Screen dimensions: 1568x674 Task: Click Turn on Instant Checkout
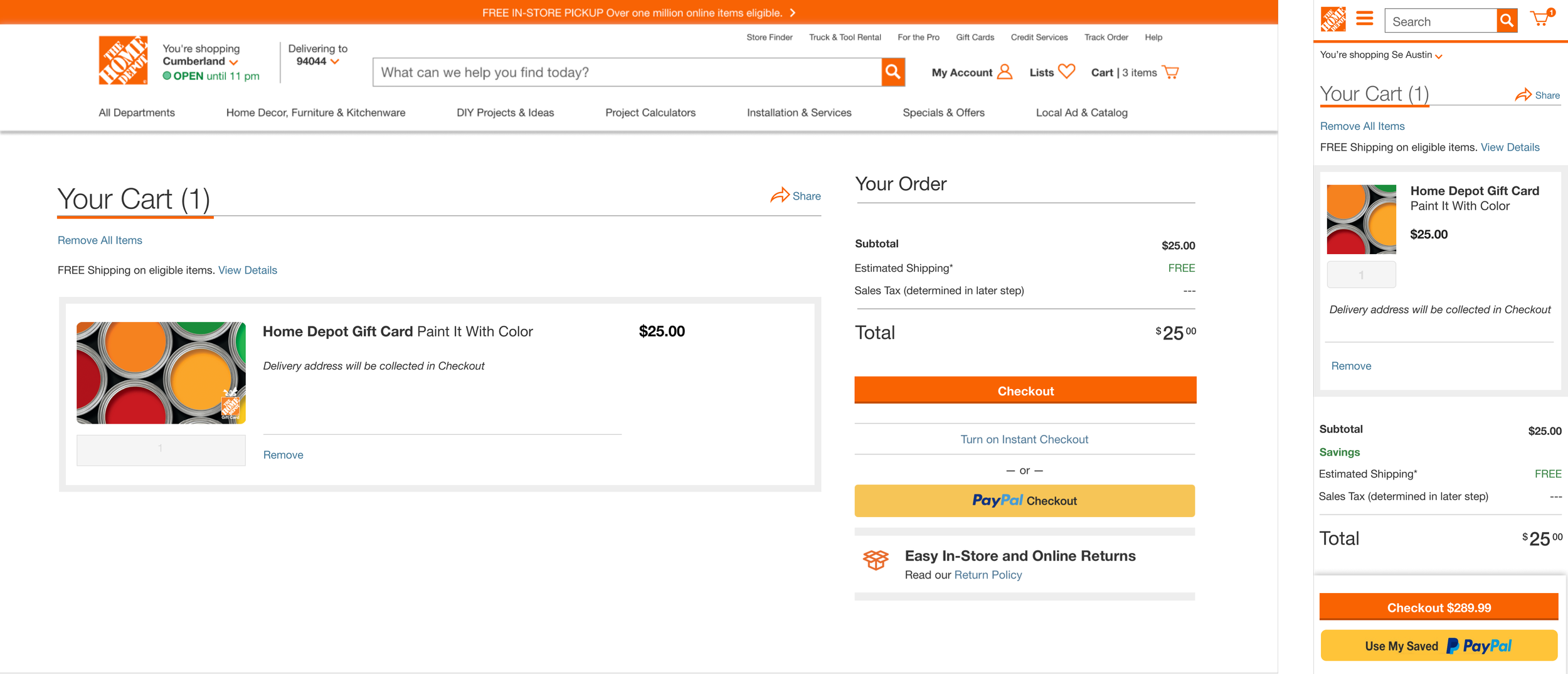1024,439
